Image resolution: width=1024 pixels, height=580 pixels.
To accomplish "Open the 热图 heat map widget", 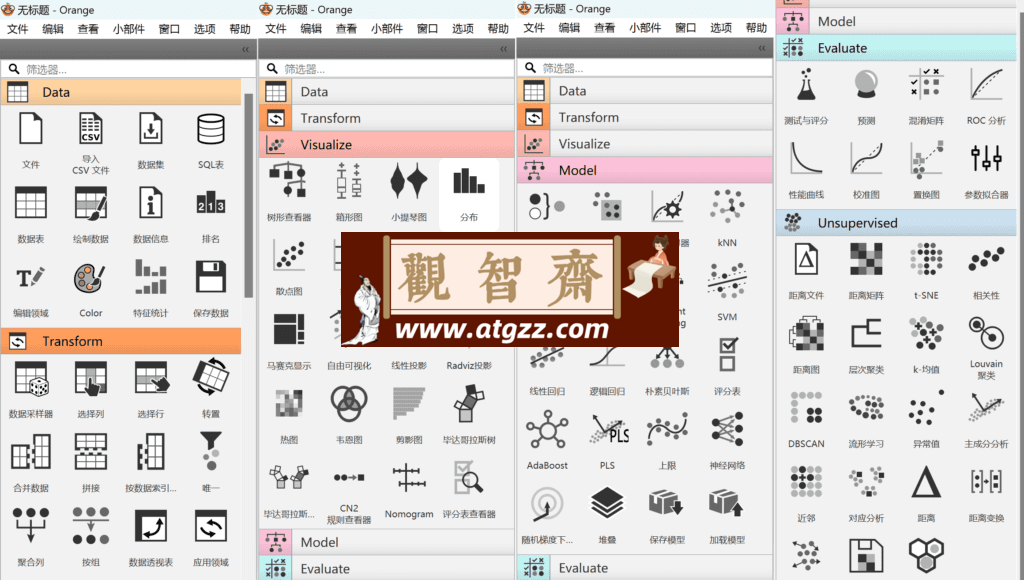I will [x=289, y=404].
